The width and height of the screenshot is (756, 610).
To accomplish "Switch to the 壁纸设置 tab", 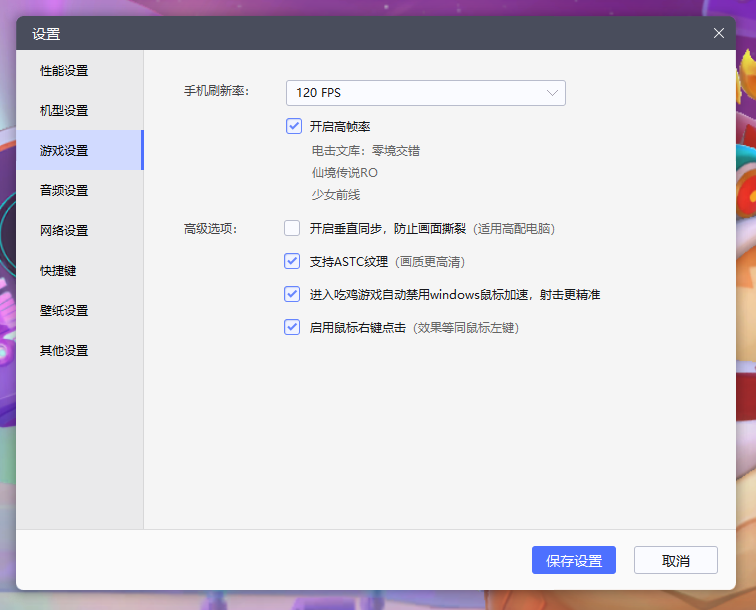I will point(64,311).
